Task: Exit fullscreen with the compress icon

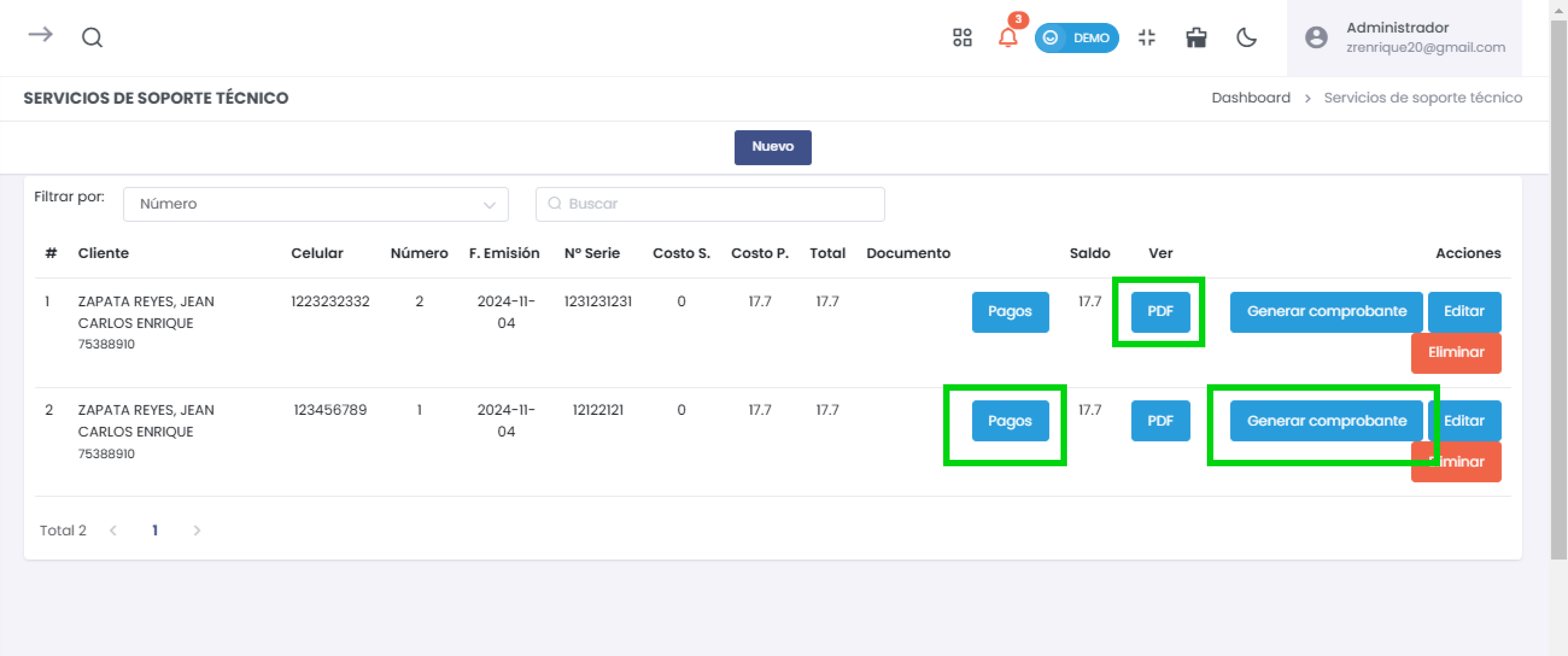Action: point(1147,38)
